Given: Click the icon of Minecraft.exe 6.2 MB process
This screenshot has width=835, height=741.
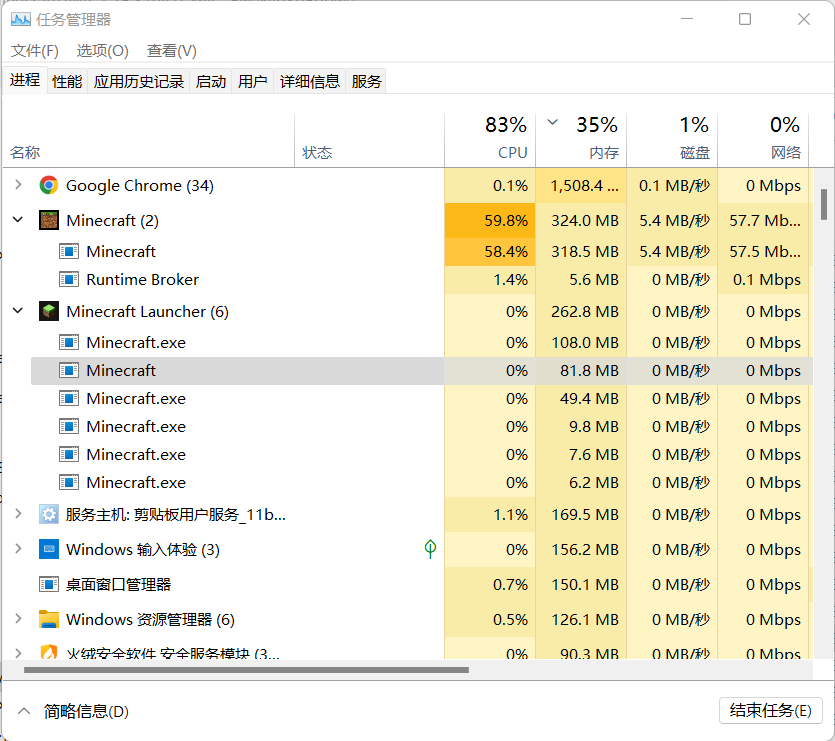Looking at the screenshot, I should [x=69, y=482].
